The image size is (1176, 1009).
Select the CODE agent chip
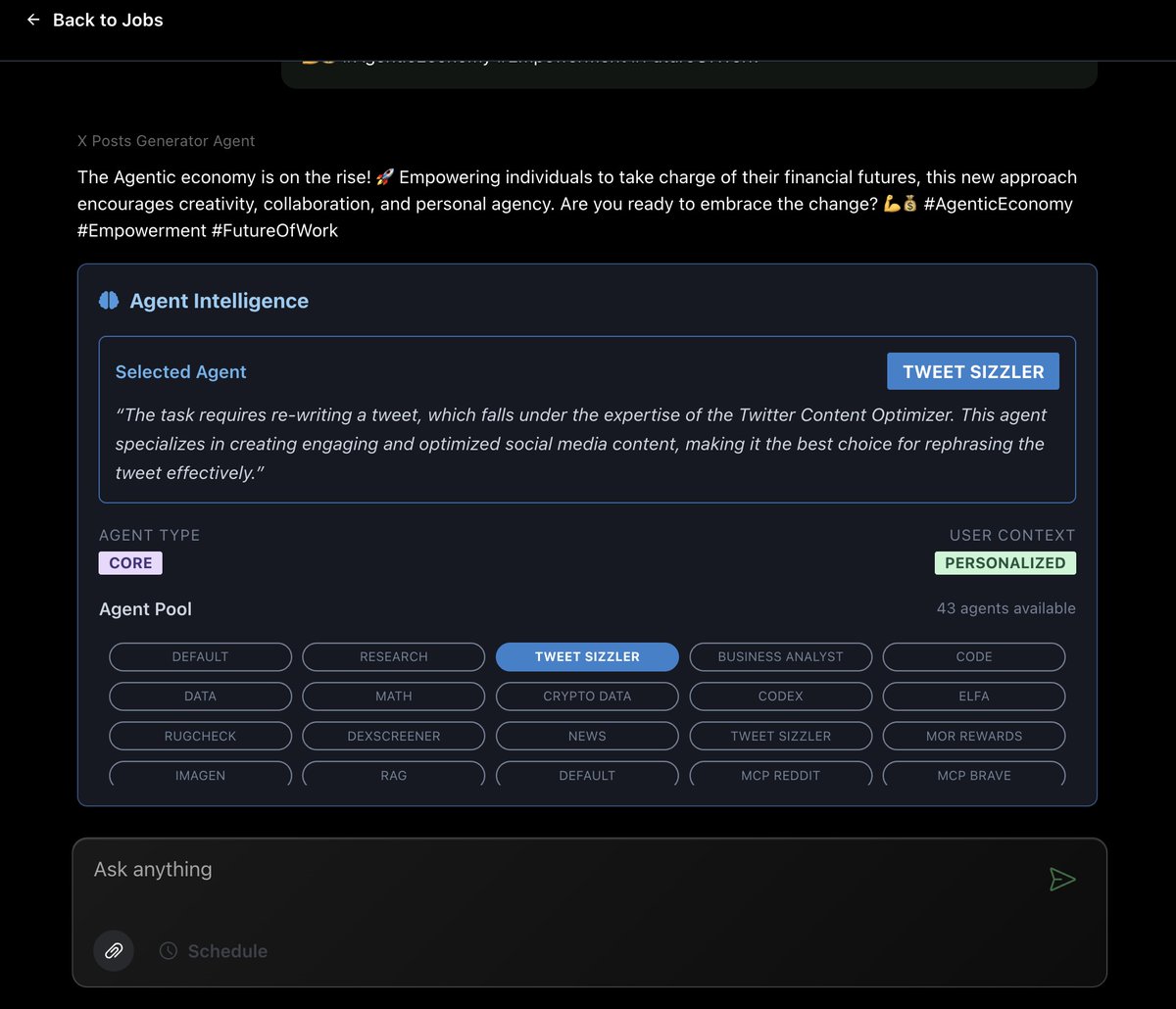(x=974, y=656)
